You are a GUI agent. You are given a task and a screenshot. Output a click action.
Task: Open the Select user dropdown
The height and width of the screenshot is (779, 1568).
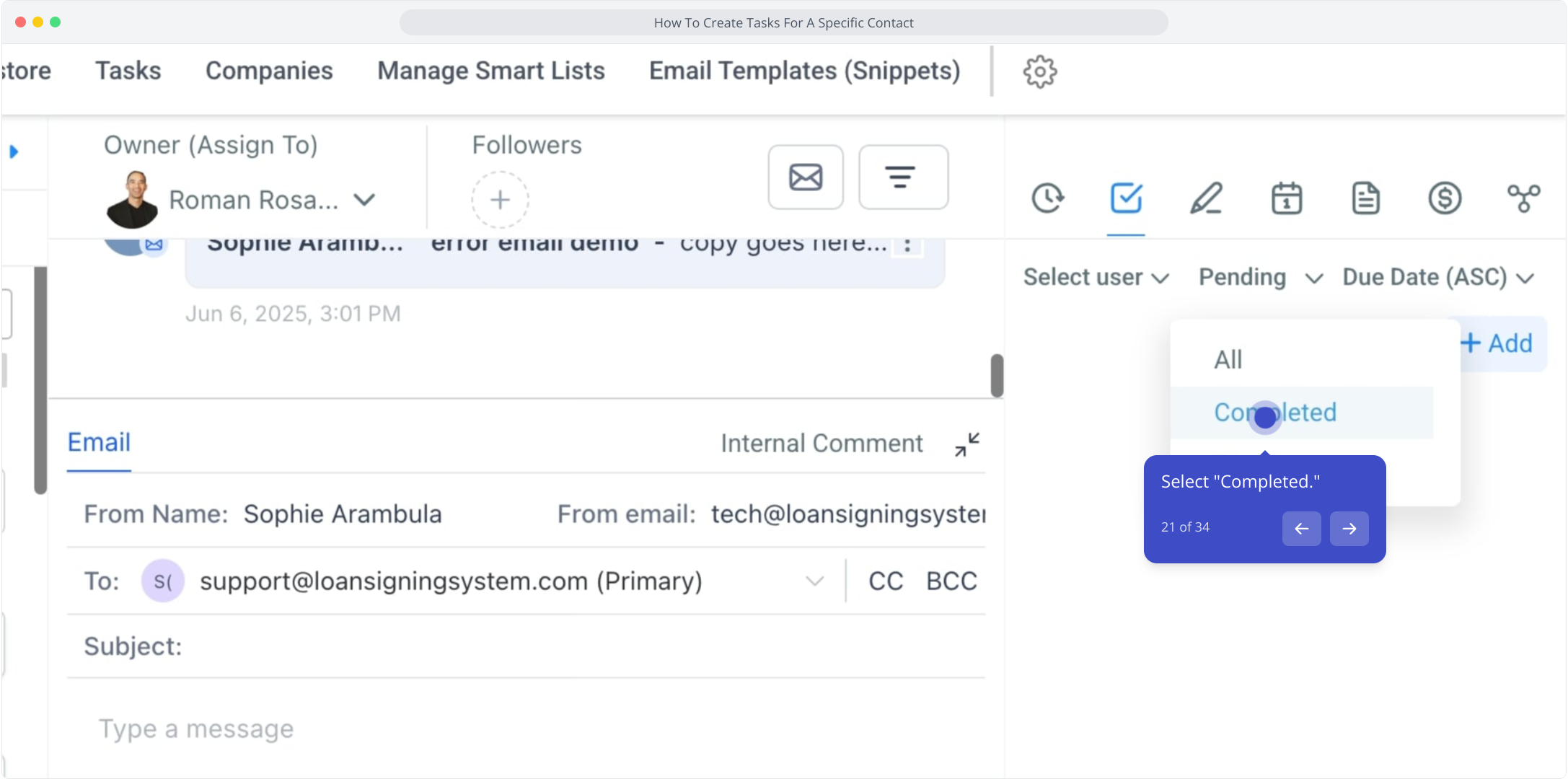coord(1096,278)
